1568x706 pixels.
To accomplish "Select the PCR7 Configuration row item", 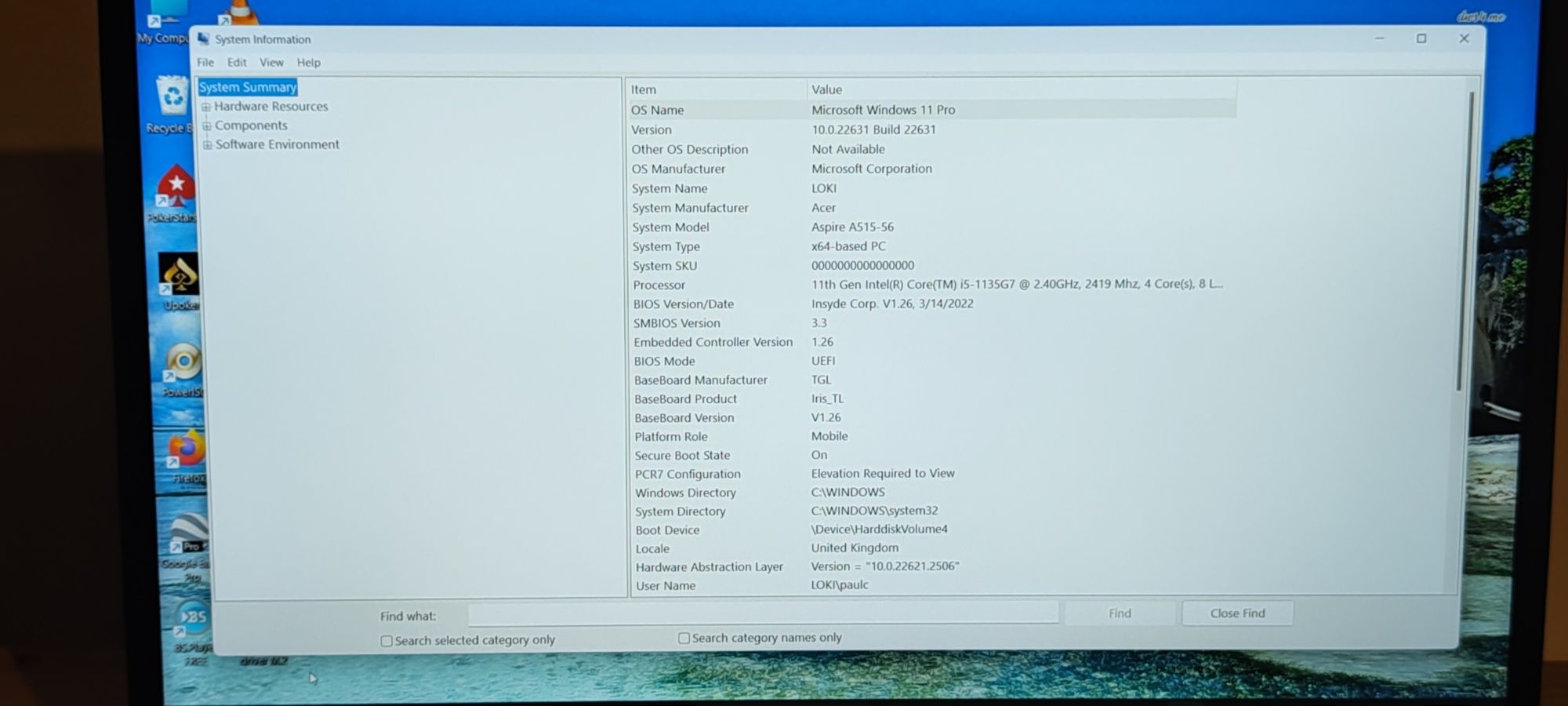I will pos(688,474).
